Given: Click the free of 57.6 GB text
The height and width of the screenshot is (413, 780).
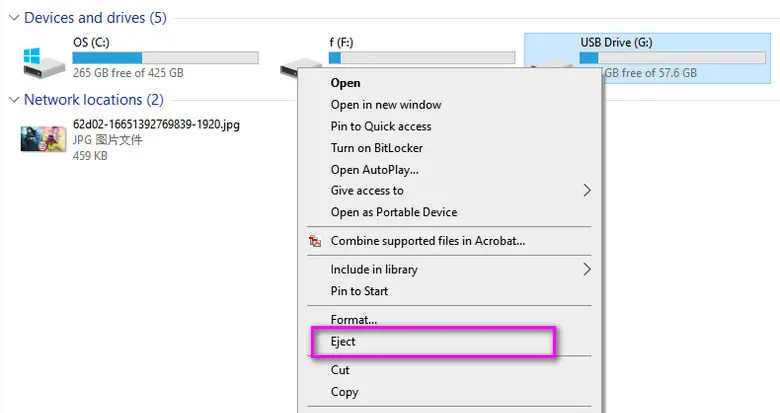Looking at the screenshot, I should tap(651, 73).
